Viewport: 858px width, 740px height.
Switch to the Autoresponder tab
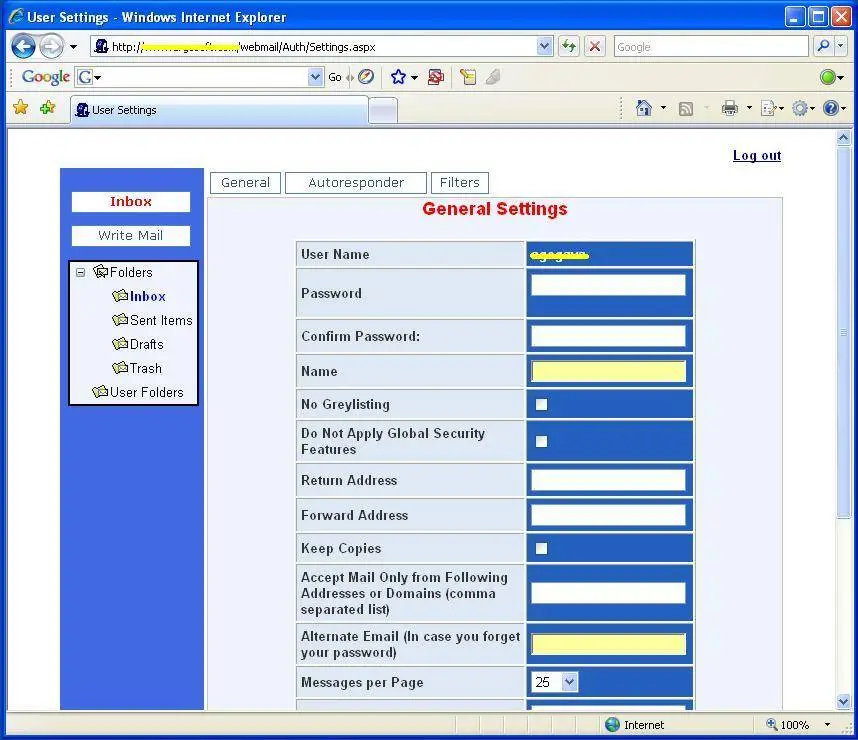pos(356,182)
